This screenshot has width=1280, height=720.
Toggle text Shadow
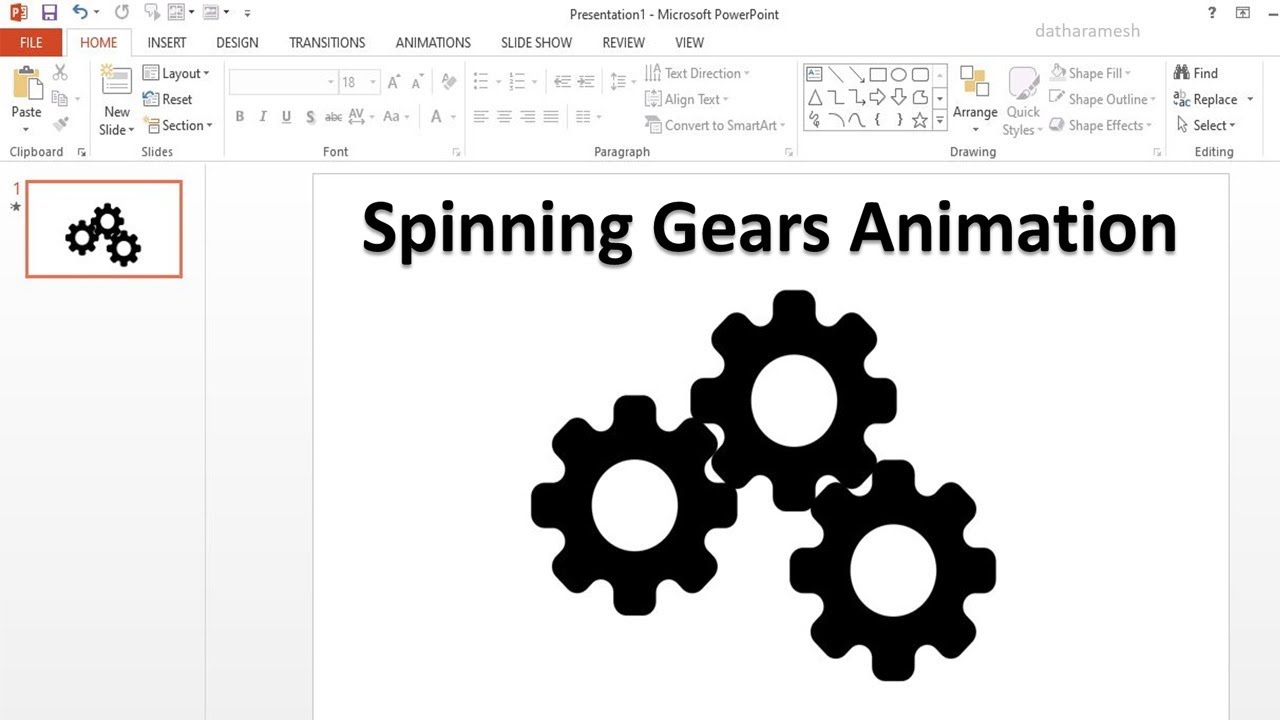pyautogui.click(x=310, y=117)
